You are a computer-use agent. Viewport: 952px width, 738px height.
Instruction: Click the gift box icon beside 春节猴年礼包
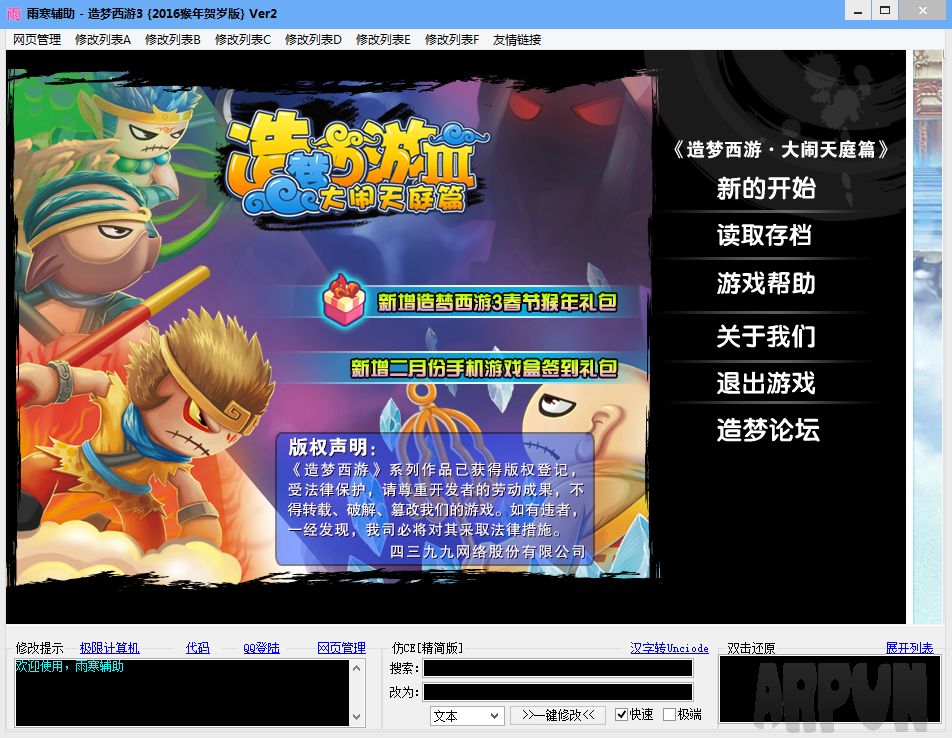coord(344,300)
